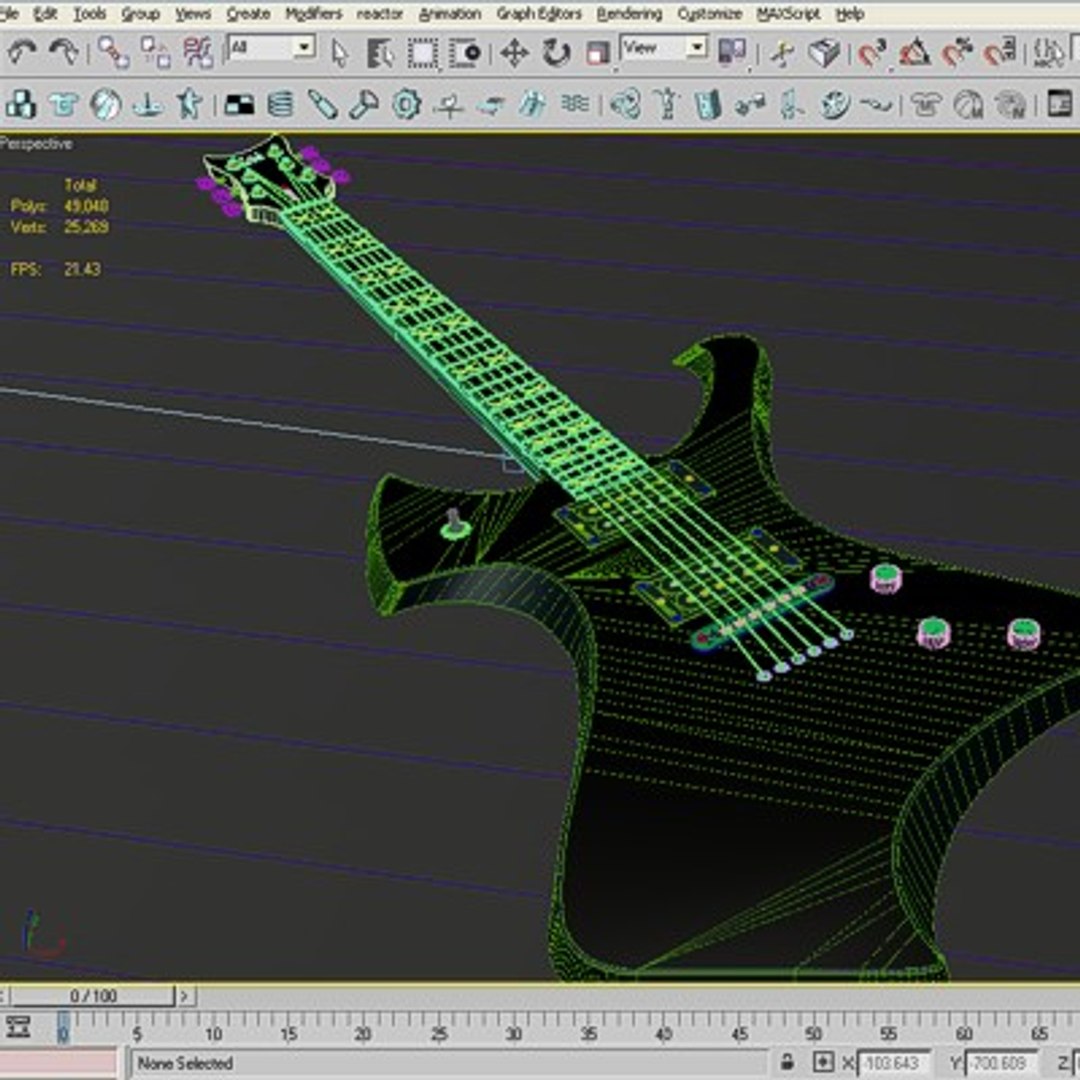Toggle 3D Snaps magnet

[x=872, y=53]
